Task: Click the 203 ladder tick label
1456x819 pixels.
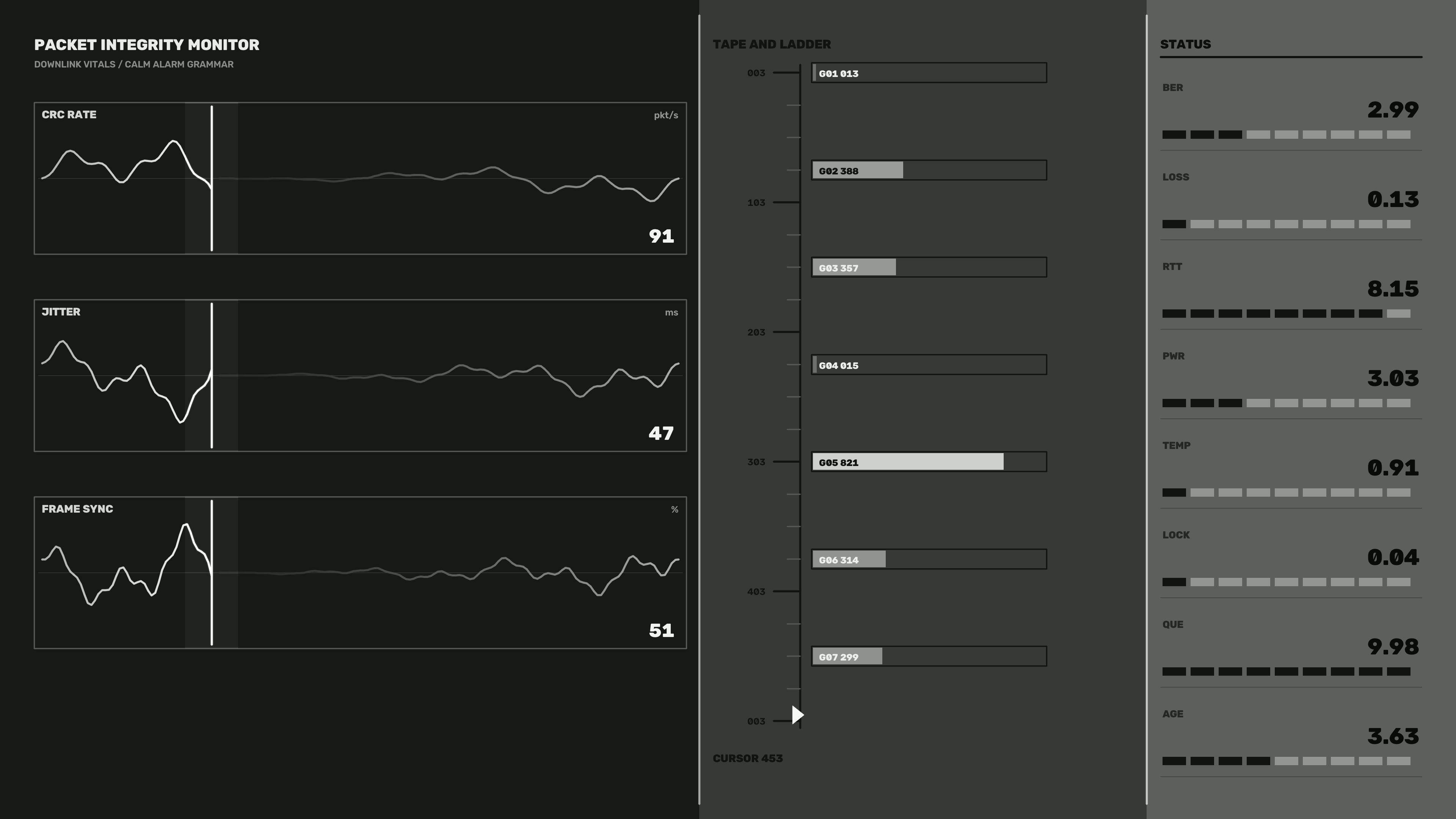Action: 756,333
